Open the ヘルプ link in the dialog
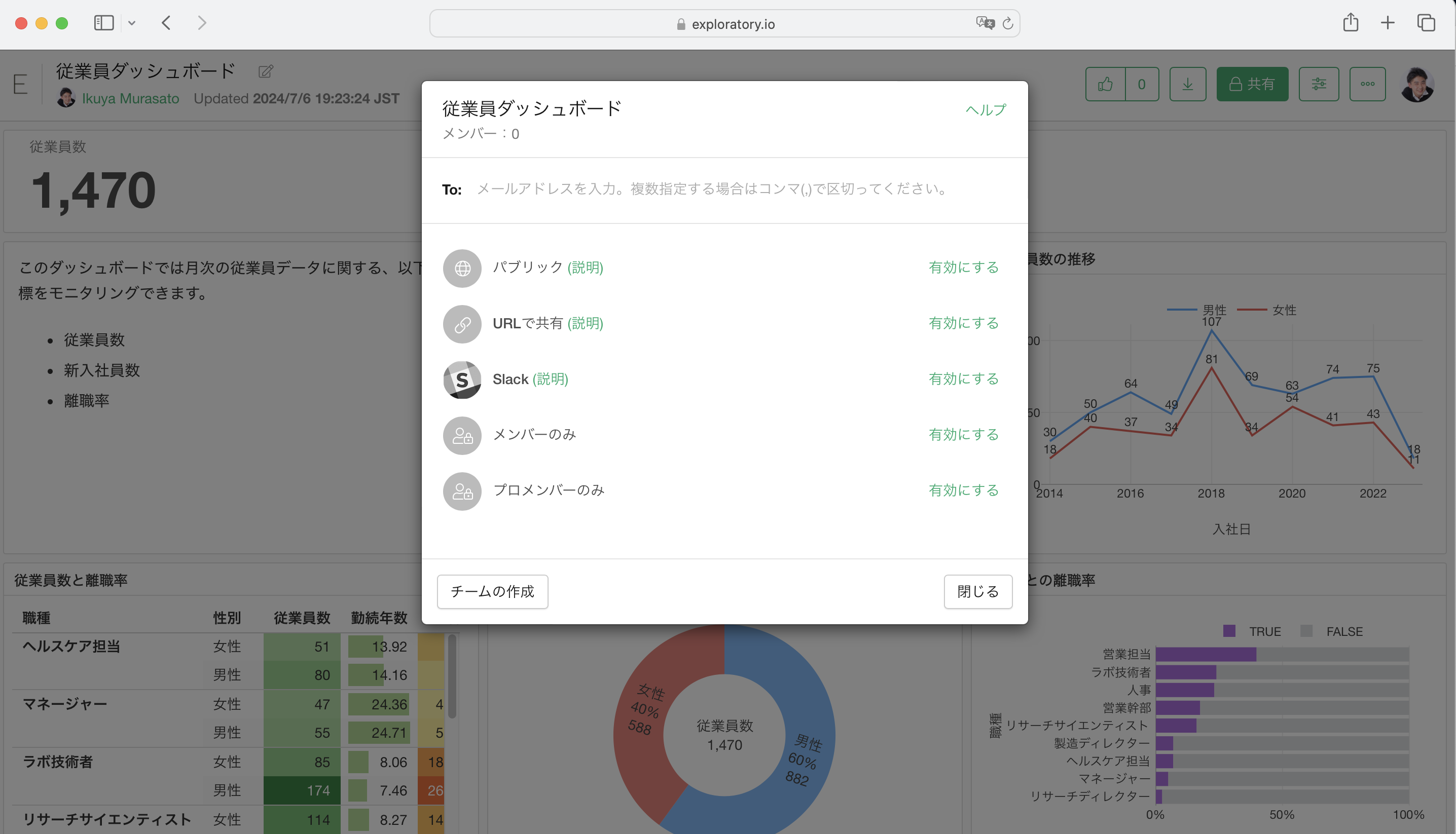This screenshot has width=1456, height=834. [x=986, y=110]
